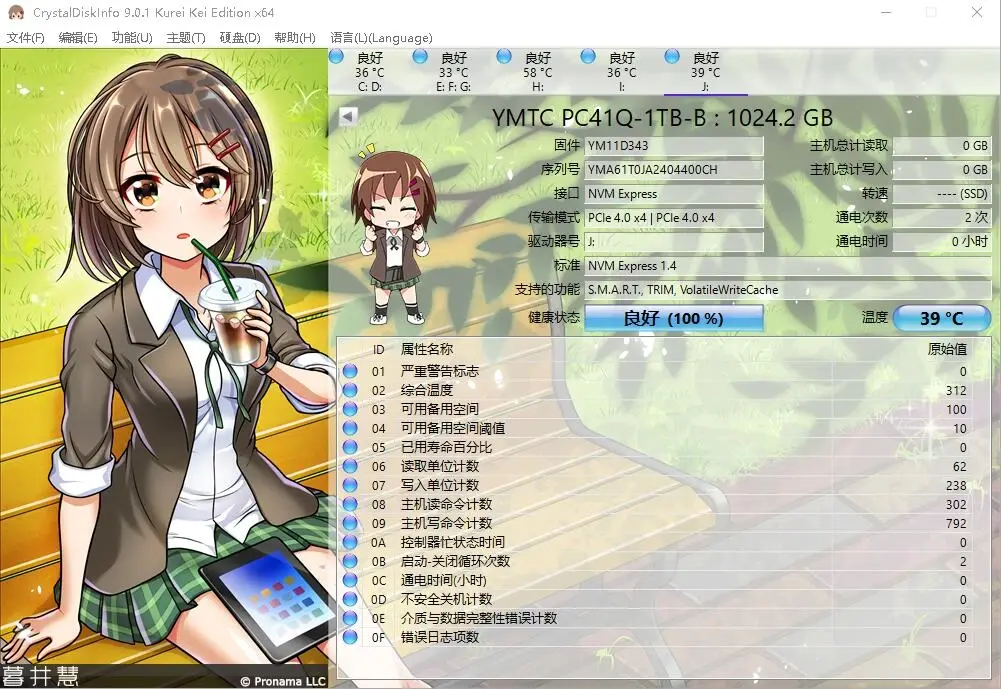The height and width of the screenshot is (689, 1001).
Task: Click the ID column header
Action: (379, 350)
